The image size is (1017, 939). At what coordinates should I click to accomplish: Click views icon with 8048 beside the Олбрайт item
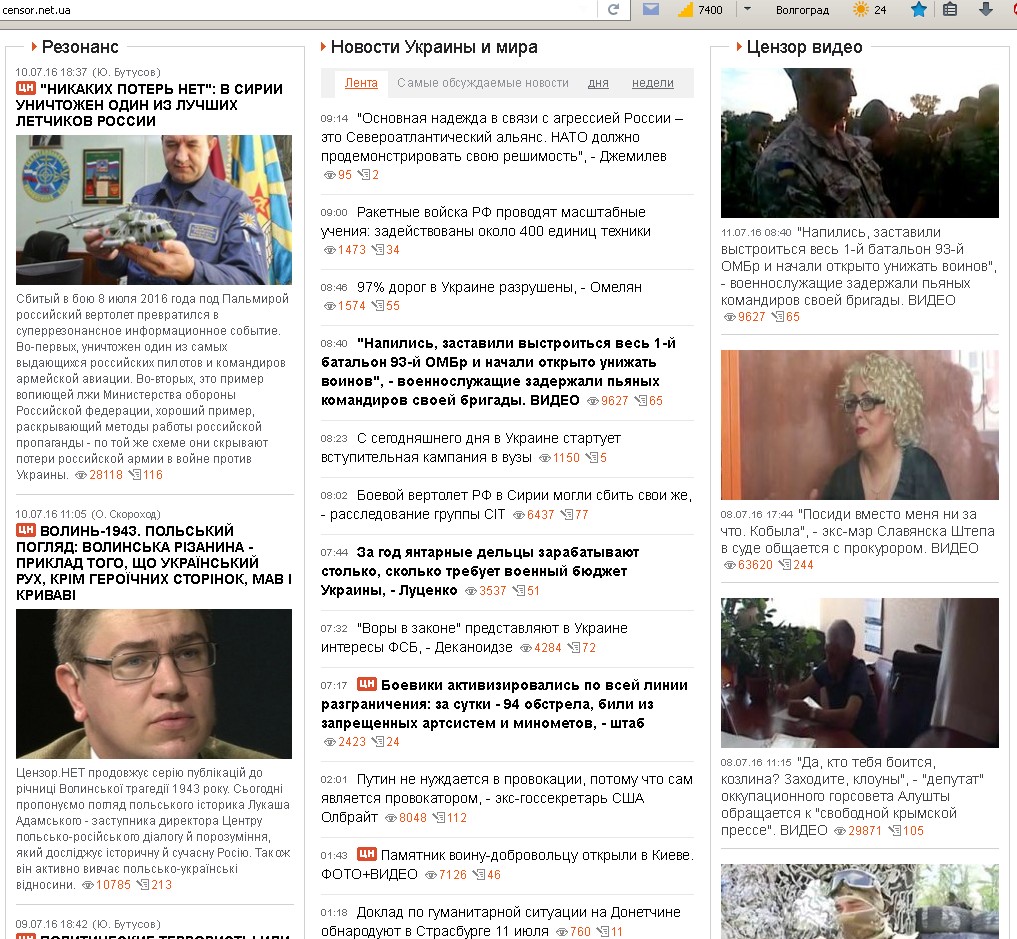(x=391, y=818)
